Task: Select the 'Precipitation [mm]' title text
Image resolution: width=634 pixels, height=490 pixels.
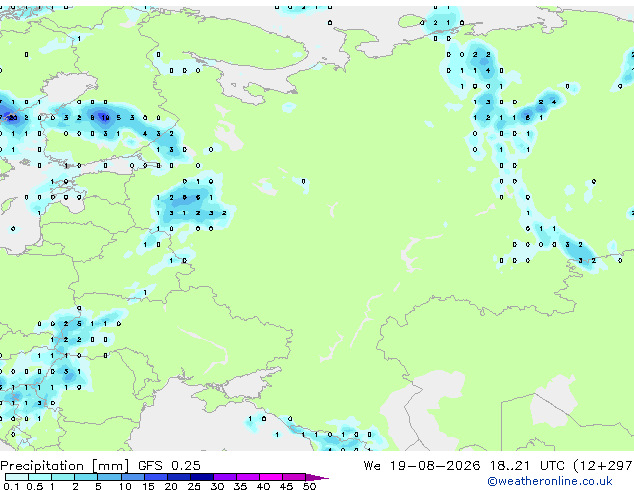Action: click(65, 466)
